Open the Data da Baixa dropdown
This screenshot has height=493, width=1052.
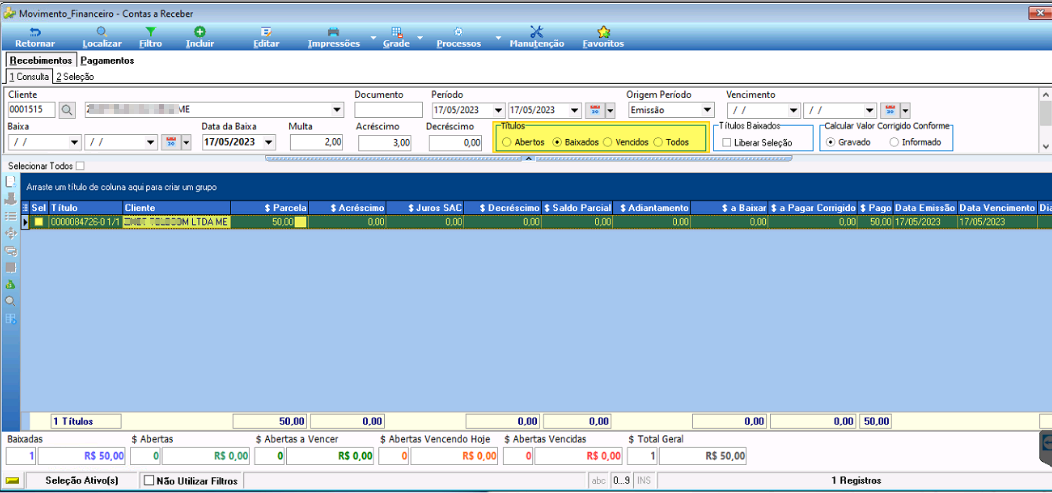tap(270, 142)
